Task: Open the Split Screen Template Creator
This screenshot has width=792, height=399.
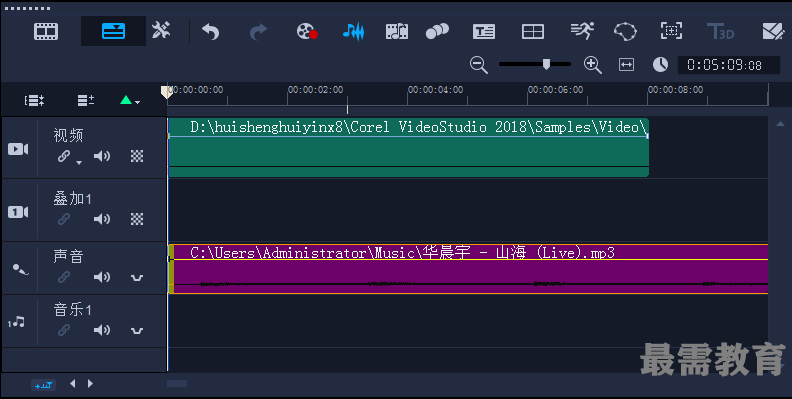Action: (533, 31)
